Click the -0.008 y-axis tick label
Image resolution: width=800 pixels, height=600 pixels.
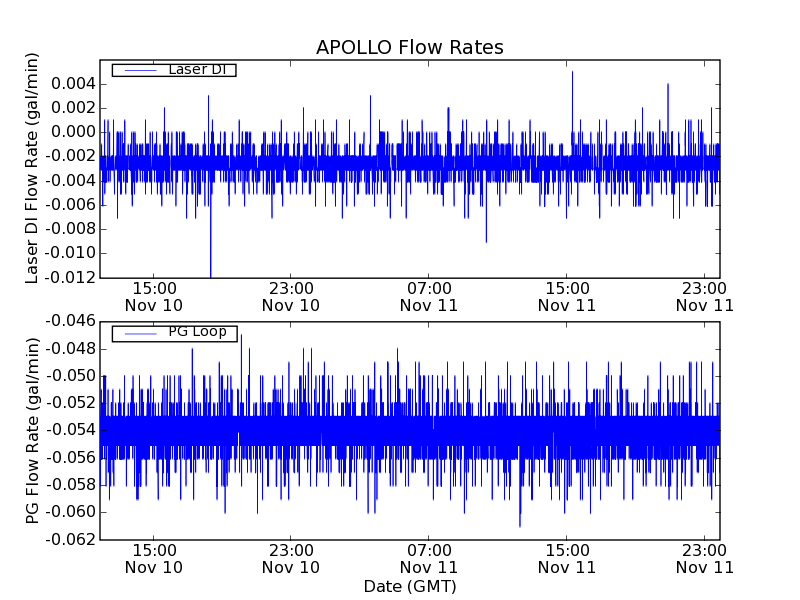point(70,229)
